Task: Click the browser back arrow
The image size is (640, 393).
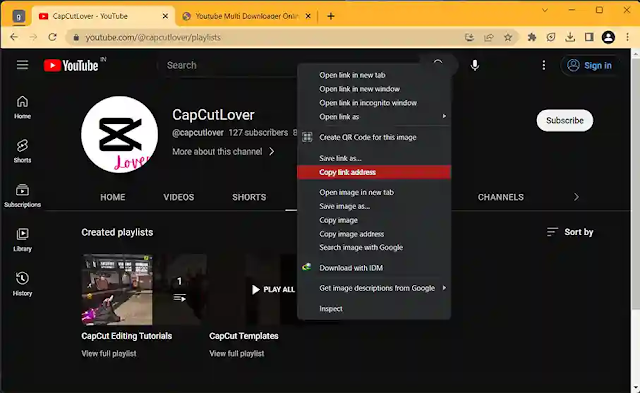Action: point(14,37)
